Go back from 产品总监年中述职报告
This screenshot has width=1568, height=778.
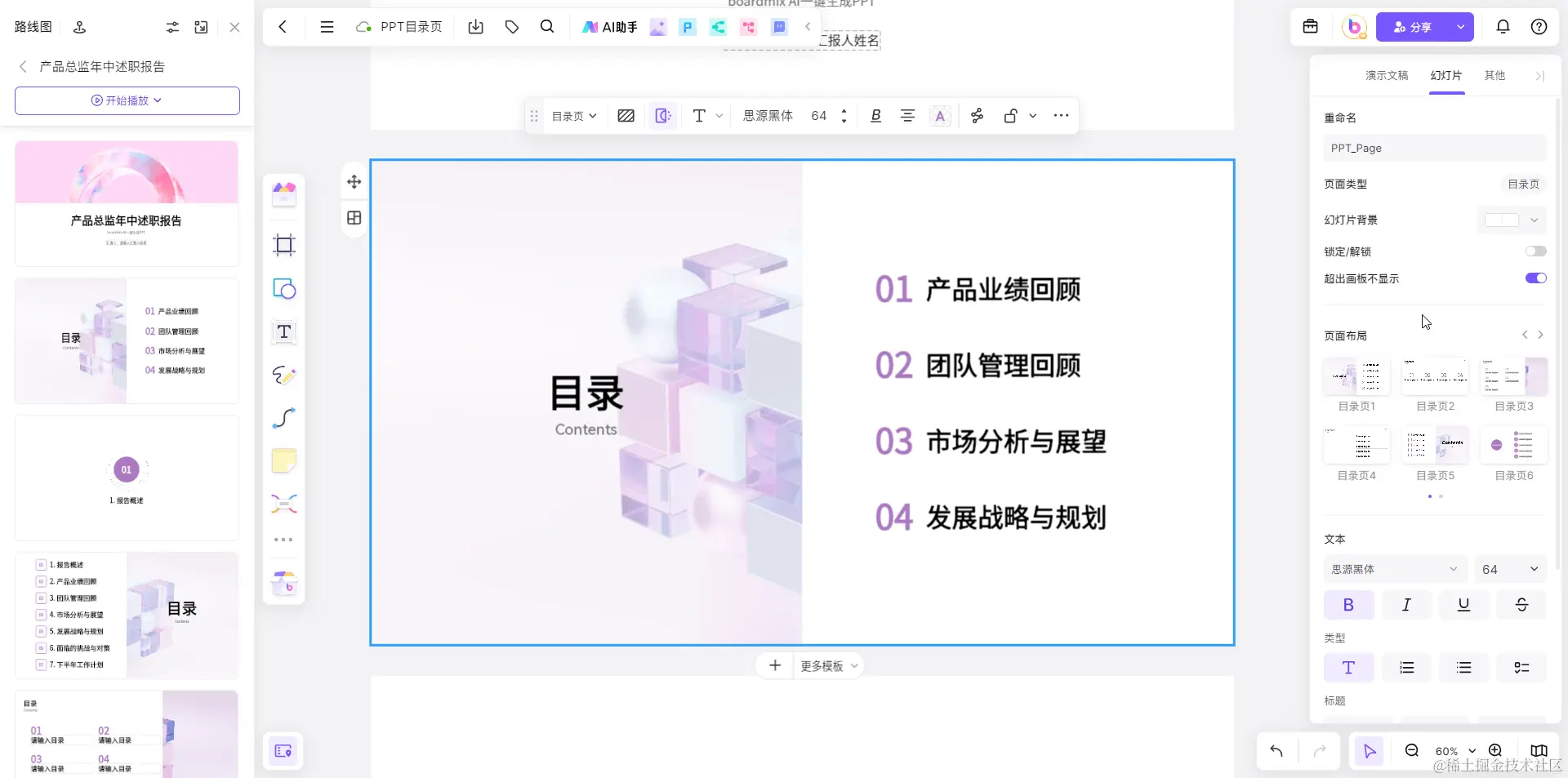pyautogui.click(x=23, y=66)
